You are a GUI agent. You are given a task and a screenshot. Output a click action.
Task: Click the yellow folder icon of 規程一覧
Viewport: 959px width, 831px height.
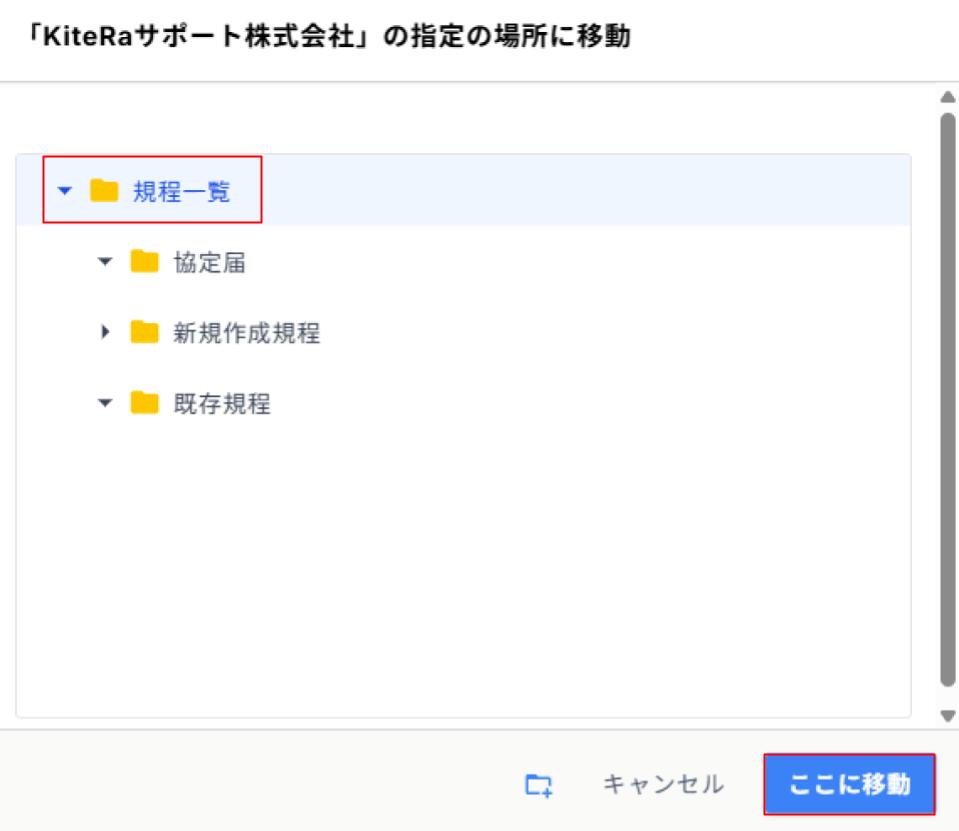point(104,190)
